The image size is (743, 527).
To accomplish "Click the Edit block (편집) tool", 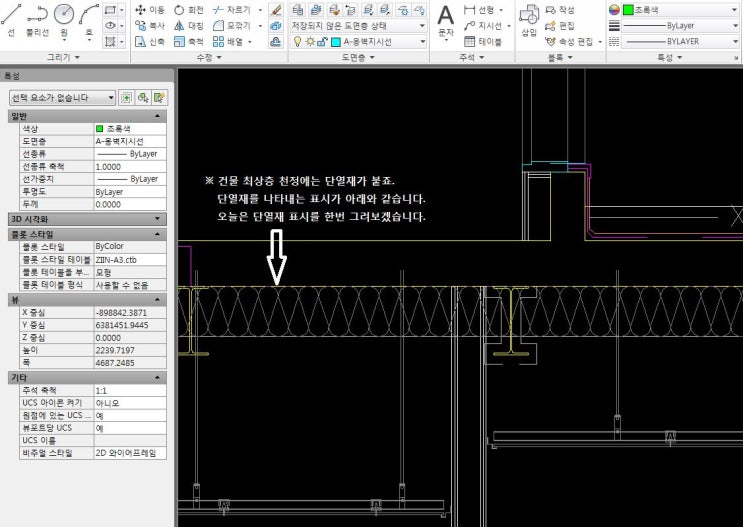I will pos(560,26).
